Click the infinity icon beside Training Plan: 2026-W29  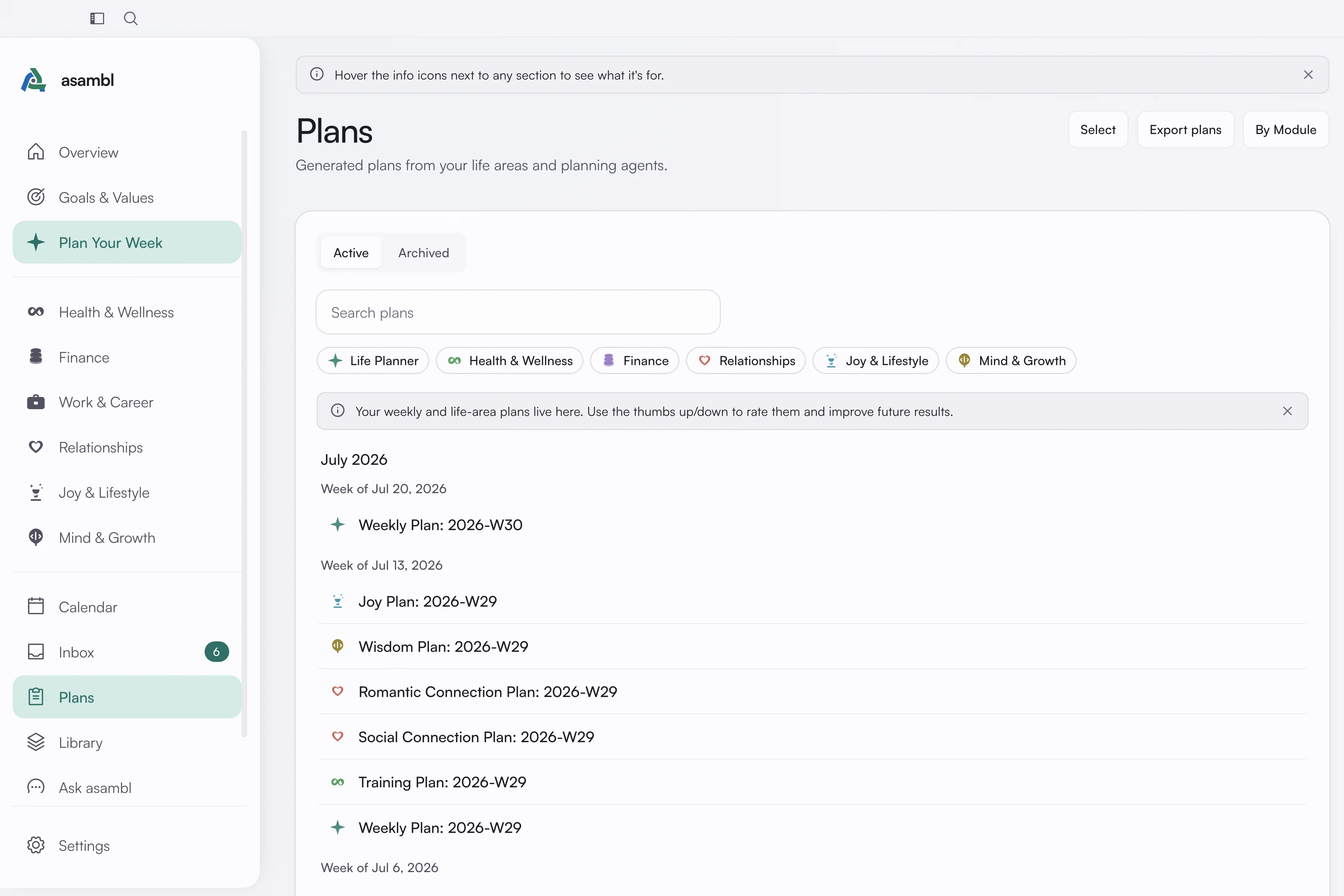pyautogui.click(x=338, y=782)
